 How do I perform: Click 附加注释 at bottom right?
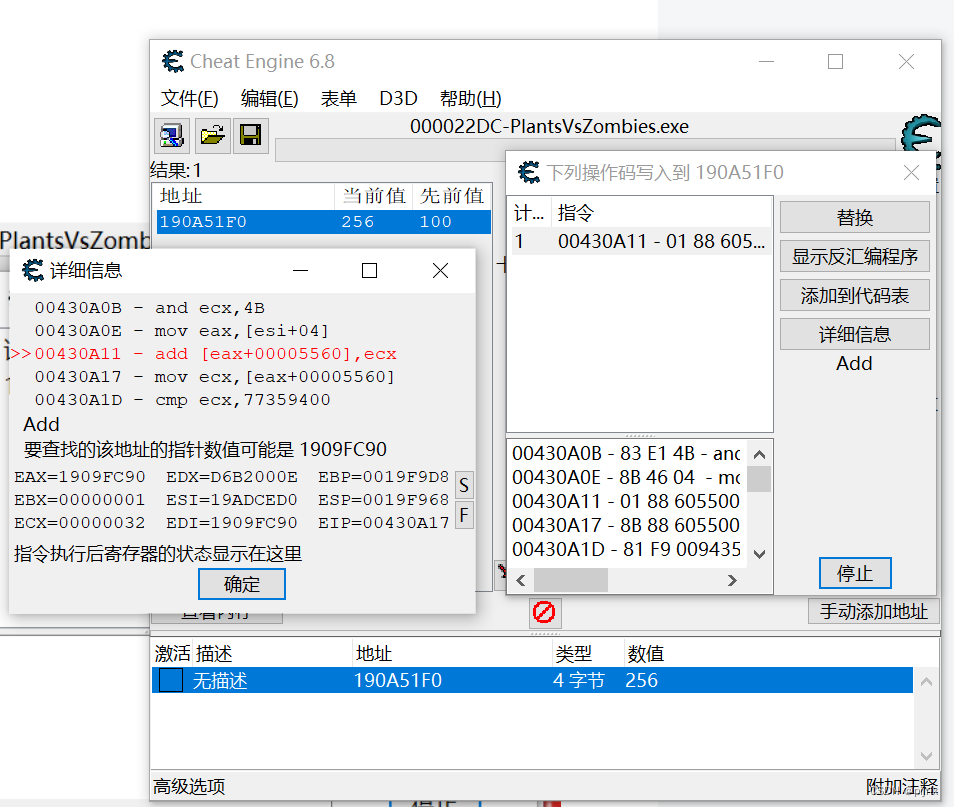coord(902,786)
